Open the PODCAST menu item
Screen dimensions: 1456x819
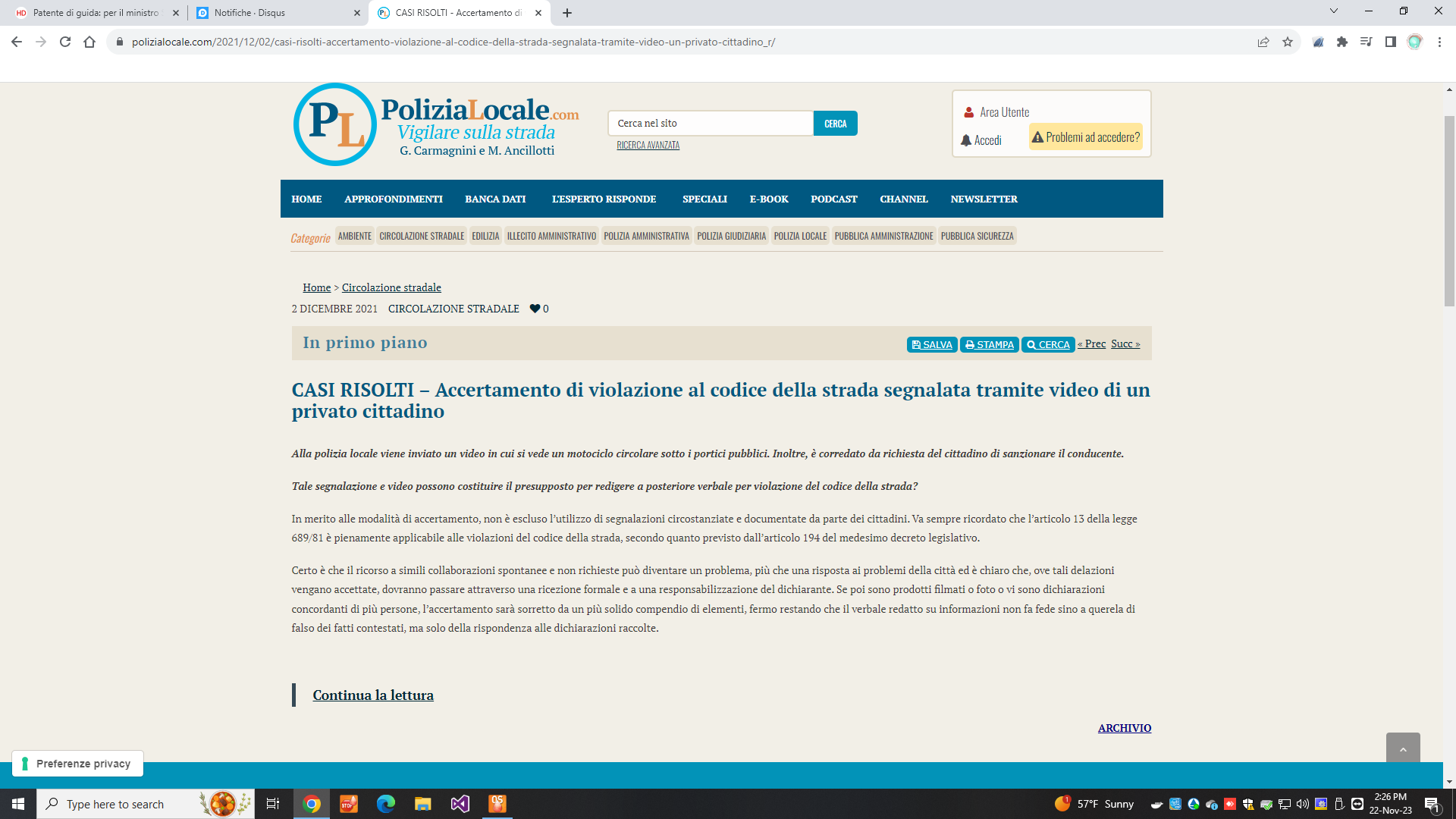point(834,199)
